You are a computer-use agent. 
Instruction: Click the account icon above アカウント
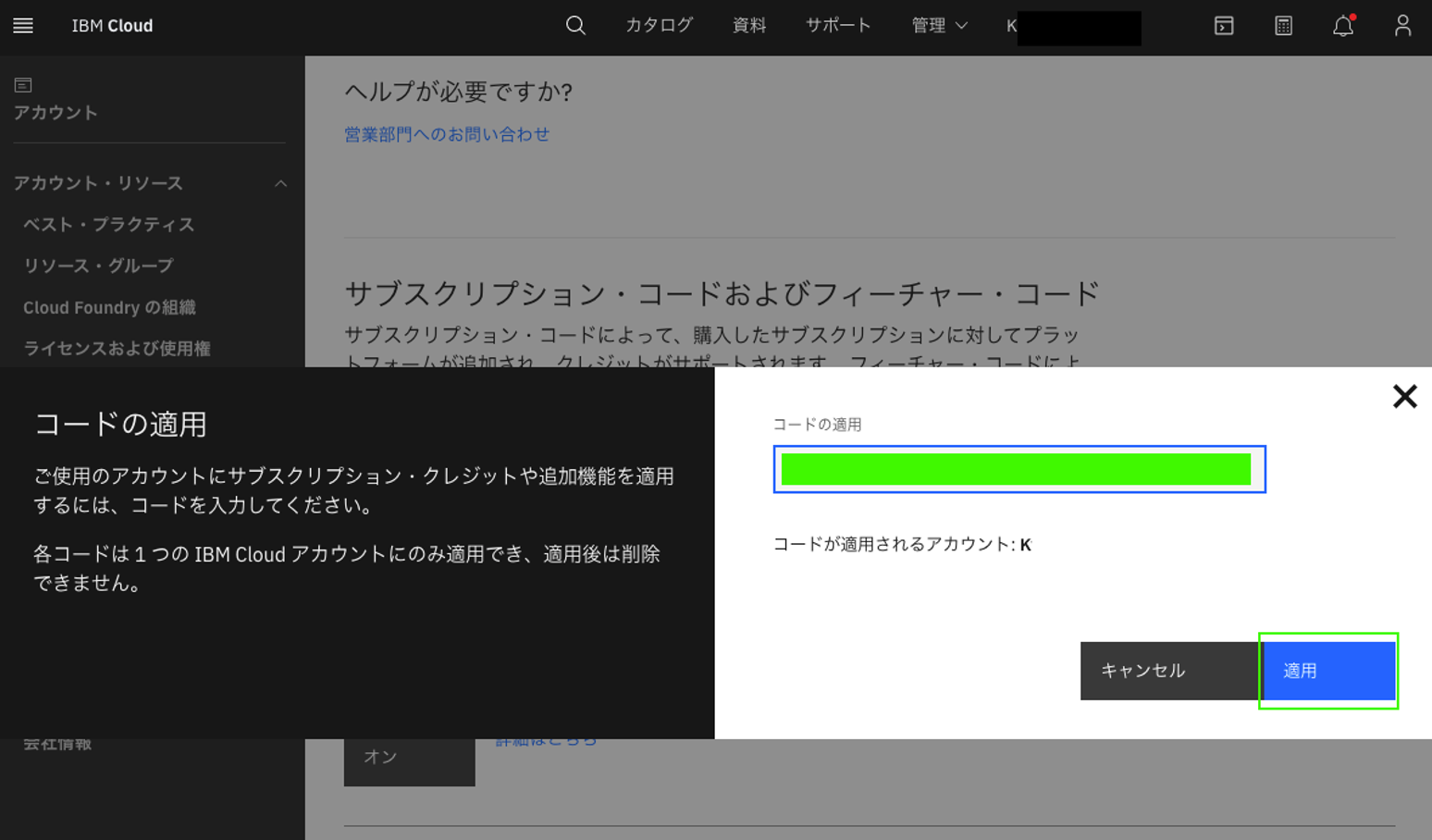pos(23,85)
